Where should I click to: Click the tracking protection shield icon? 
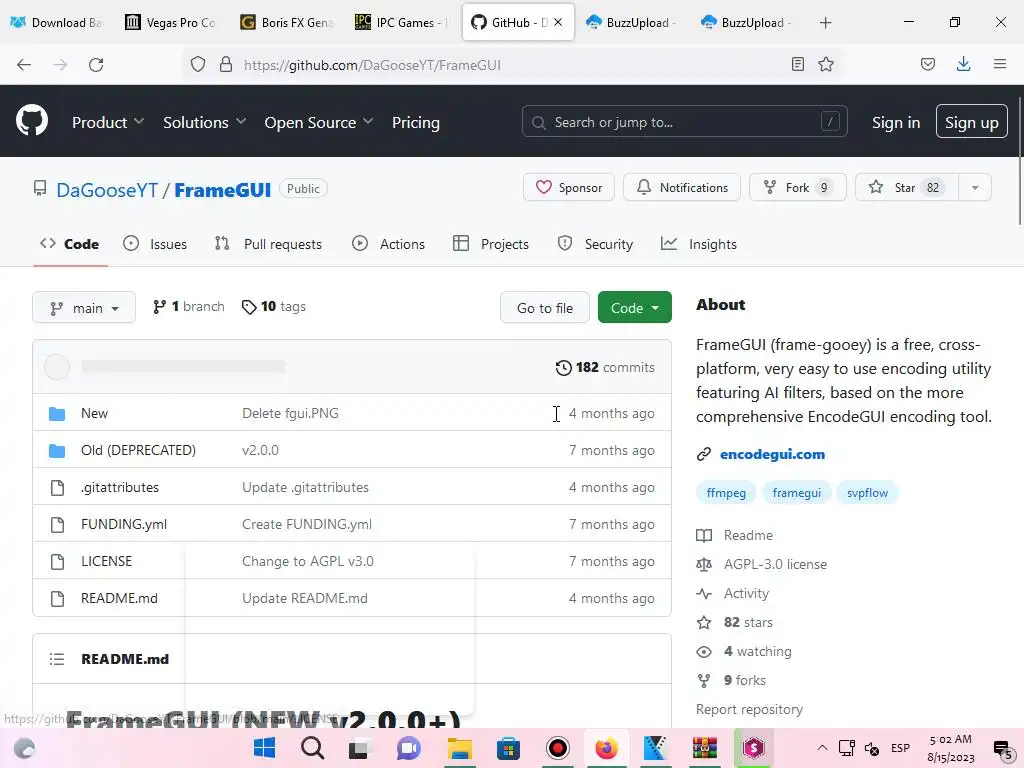(198, 65)
